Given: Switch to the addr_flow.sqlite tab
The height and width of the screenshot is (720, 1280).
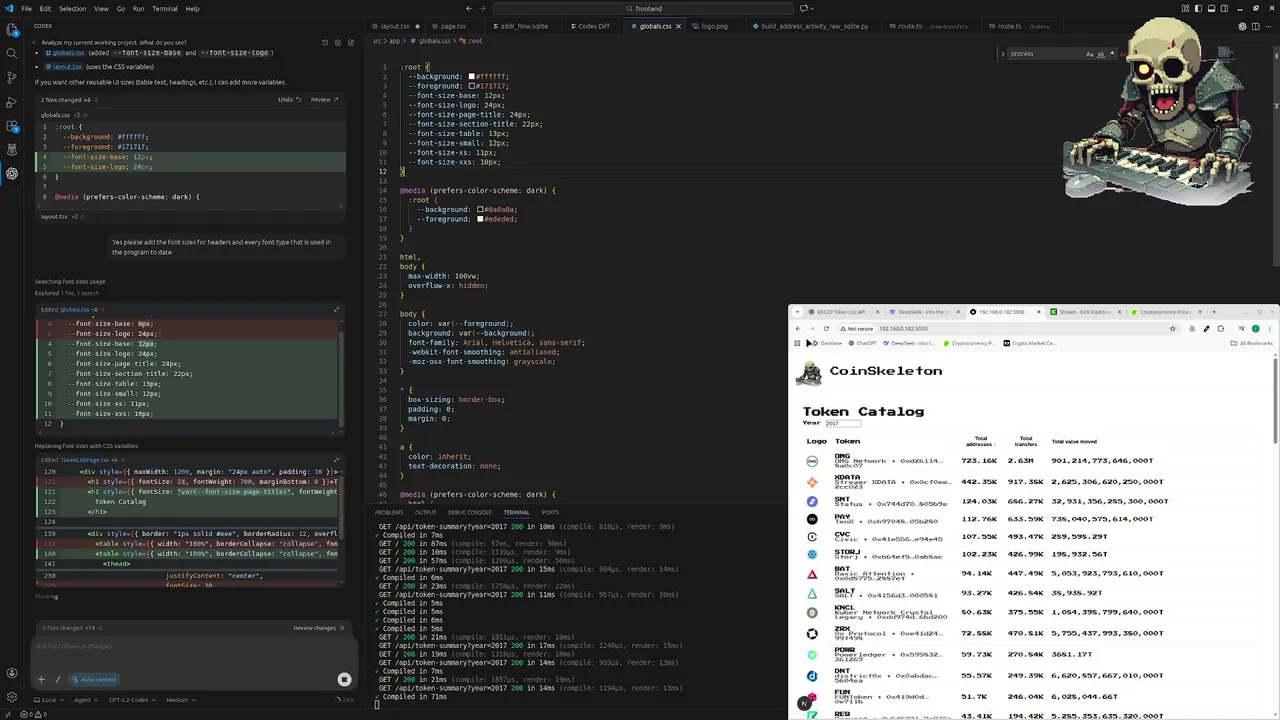Looking at the screenshot, I should [524, 26].
